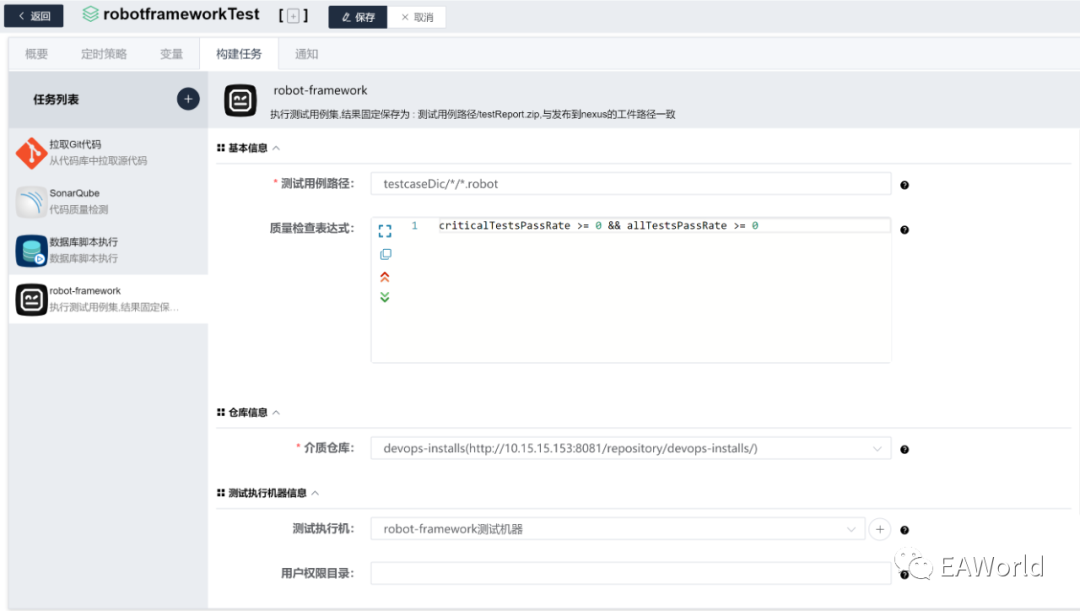The width and height of the screenshot is (1080, 611).
Task: Click fullscreen icon in expression editor
Action: coord(385,231)
